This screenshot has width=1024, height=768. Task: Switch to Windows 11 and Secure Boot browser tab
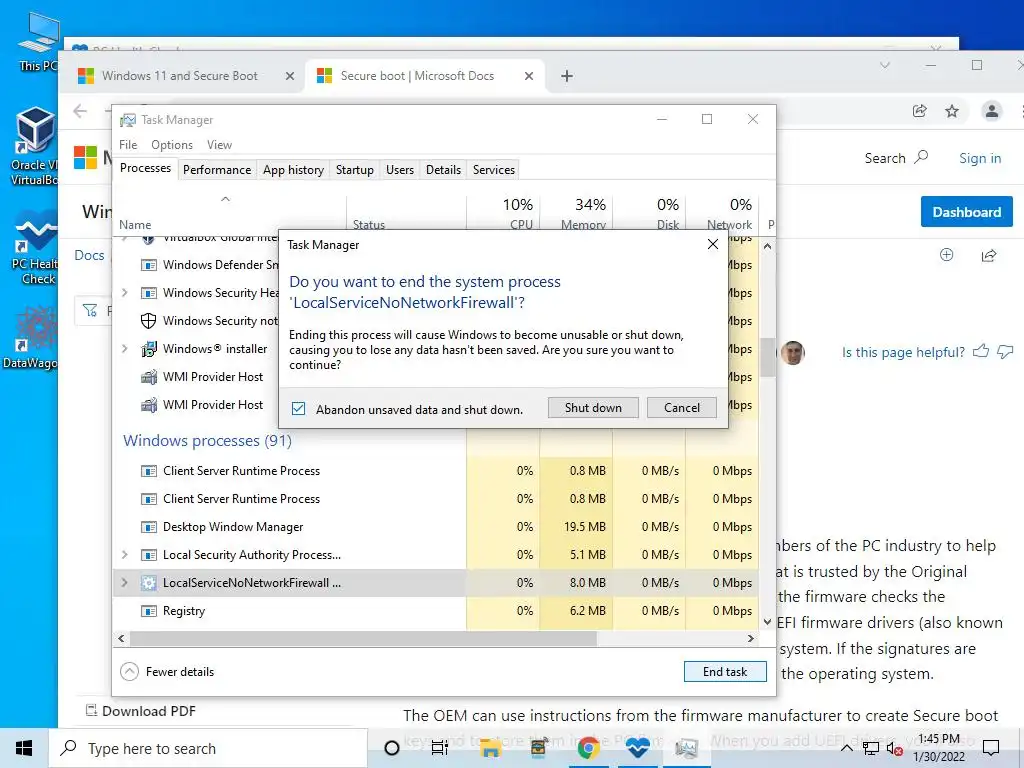pos(180,76)
